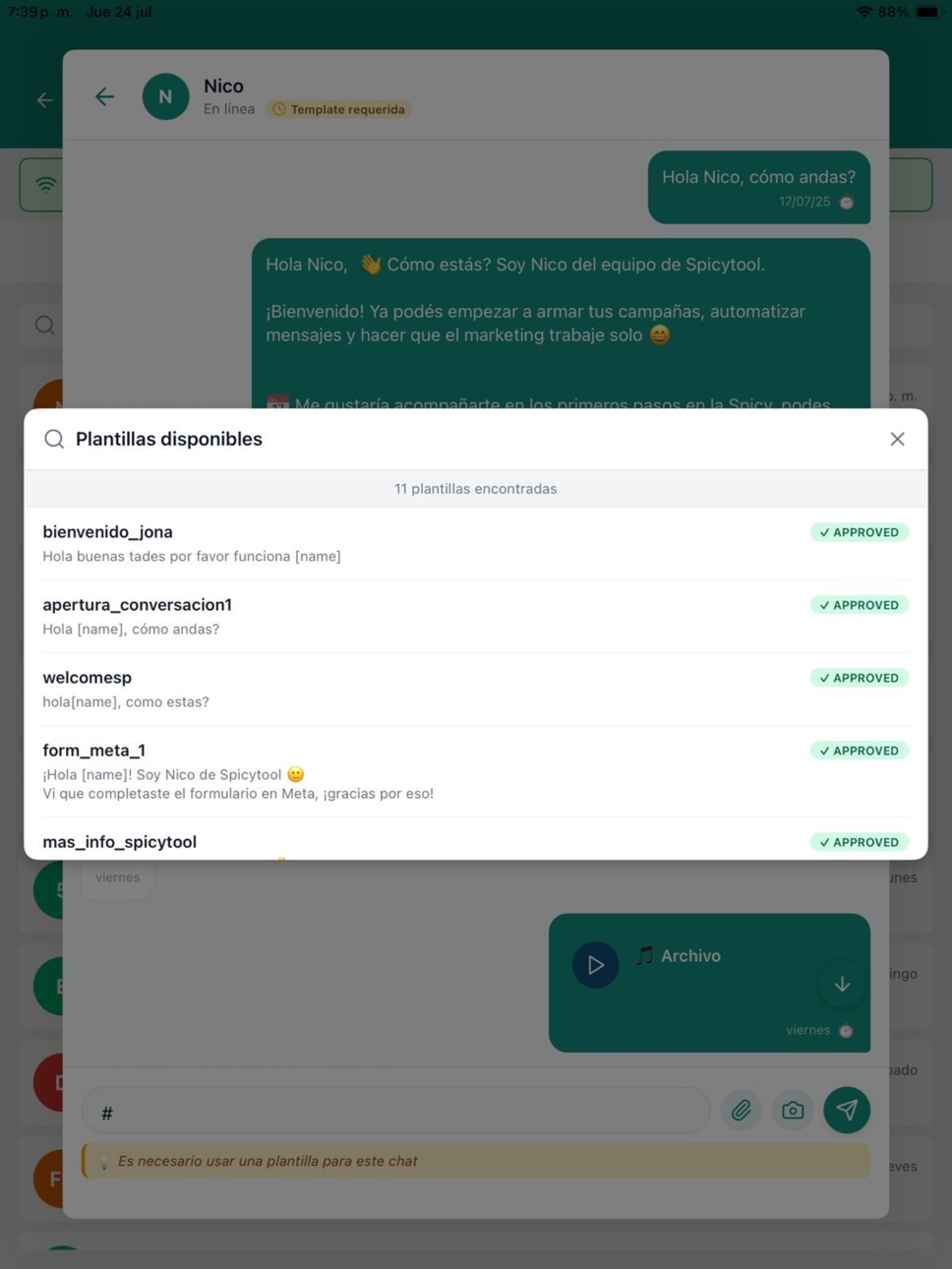The width and height of the screenshot is (952, 1269).
Task: Choose the apertura_conversacion1 template
Action: pos(476,617)
